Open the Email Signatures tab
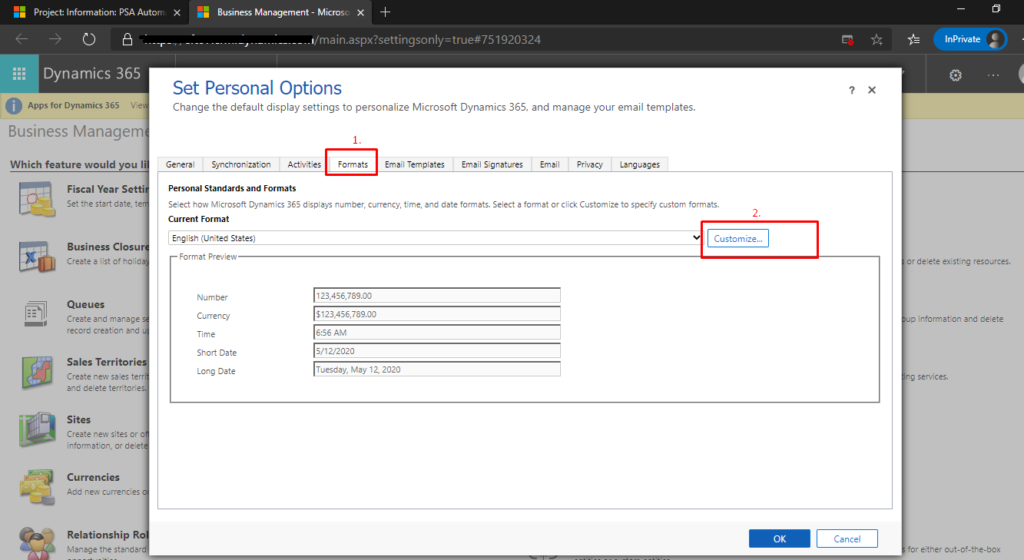Viewport: 1024px width, 560px height. pyautogui.click(x=492, y=164)
